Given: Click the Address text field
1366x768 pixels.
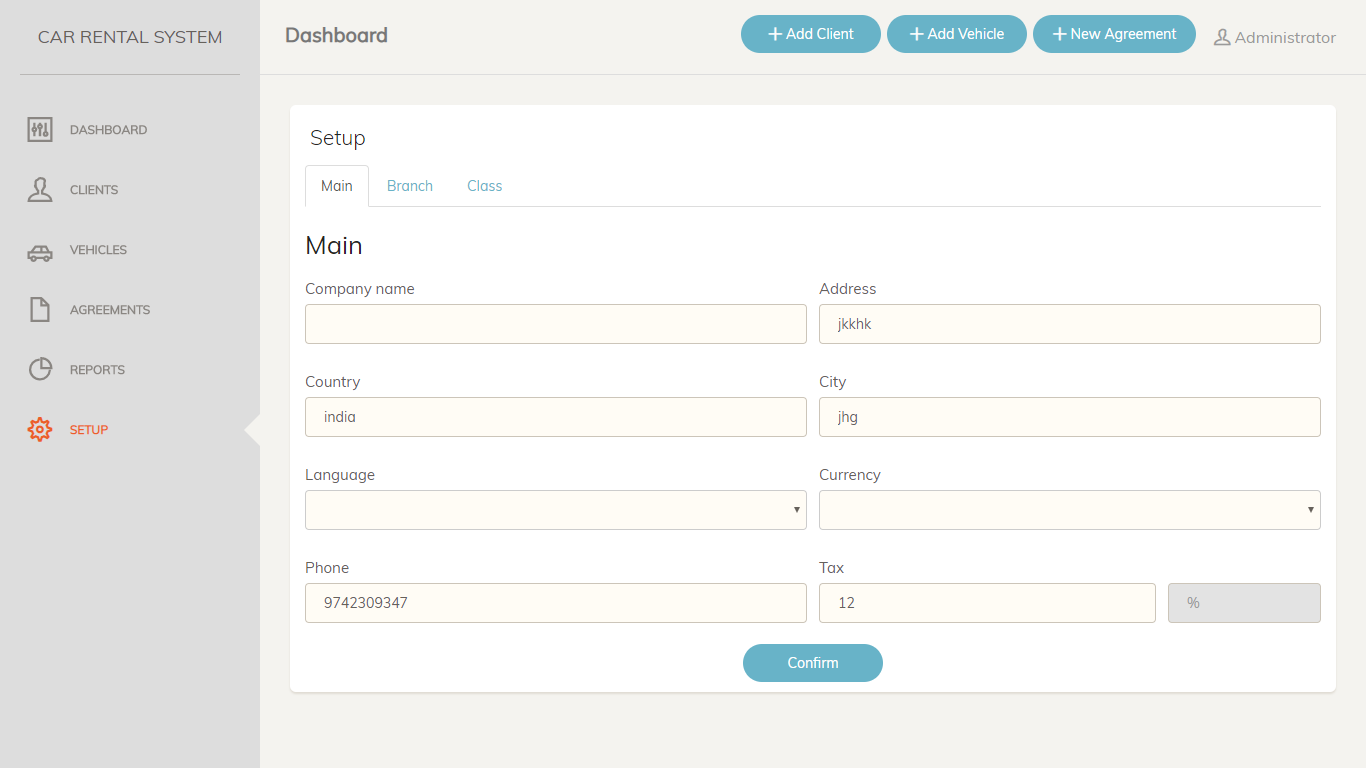Looking at the screenshot, I should [1069, 324].
